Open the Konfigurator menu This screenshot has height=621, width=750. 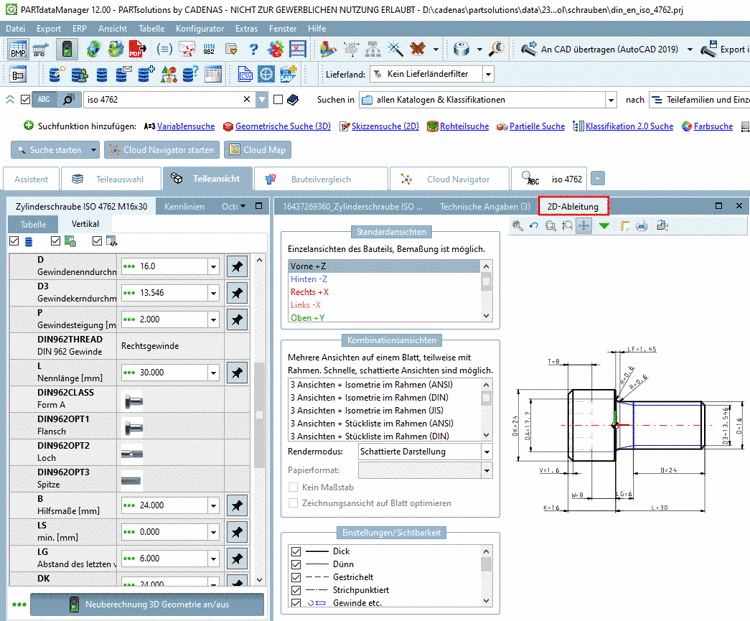point(200,29)
